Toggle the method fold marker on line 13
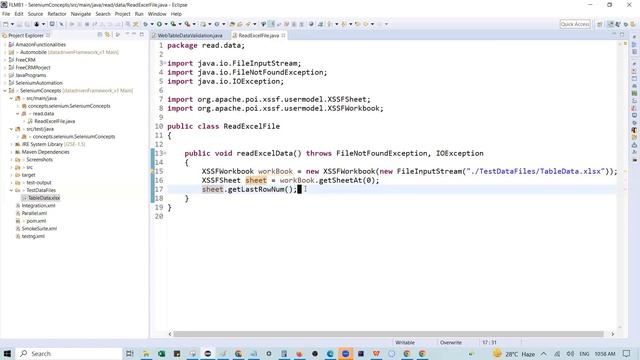 coord(165,153)
